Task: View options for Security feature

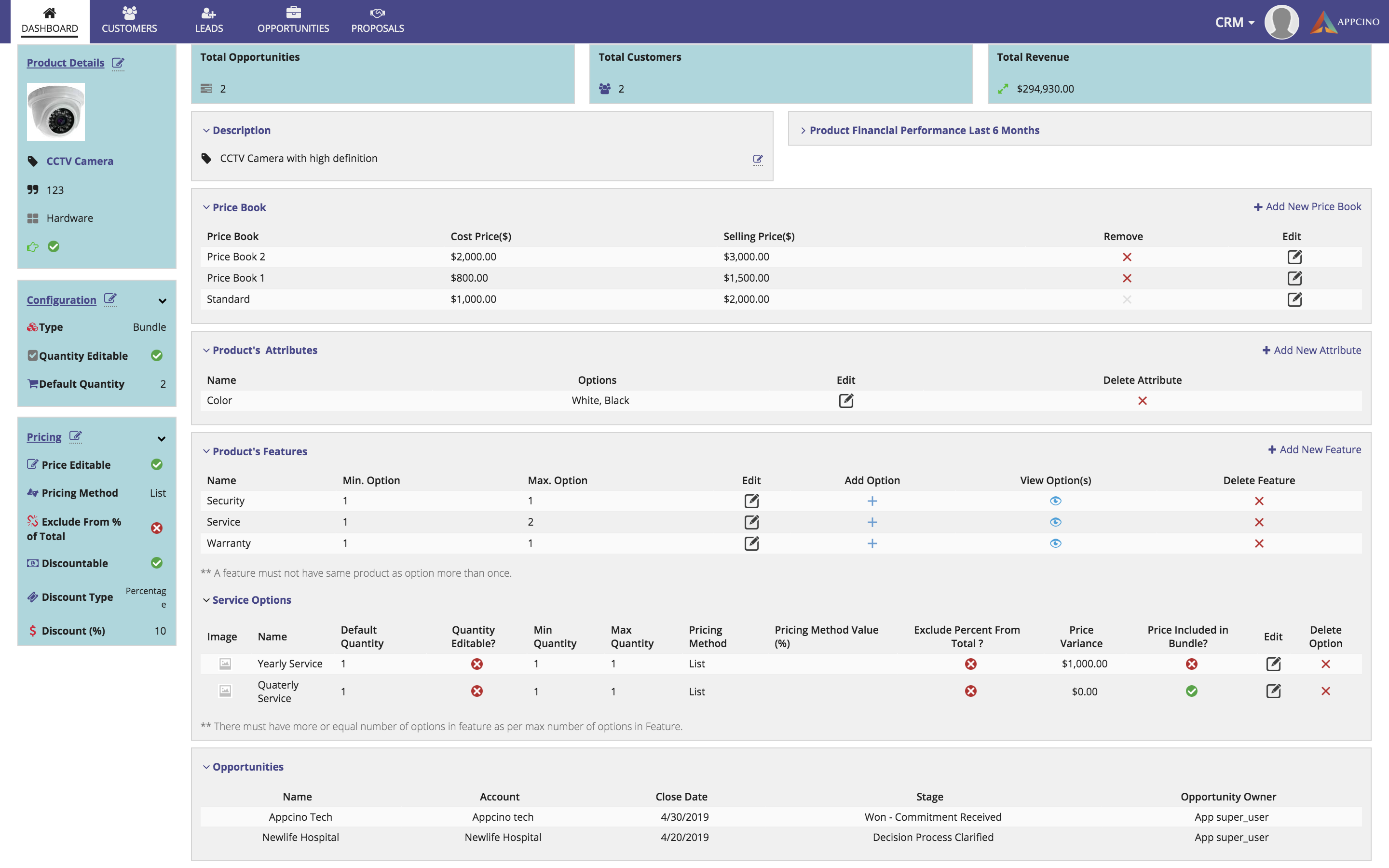Action: click(1055, 501)
